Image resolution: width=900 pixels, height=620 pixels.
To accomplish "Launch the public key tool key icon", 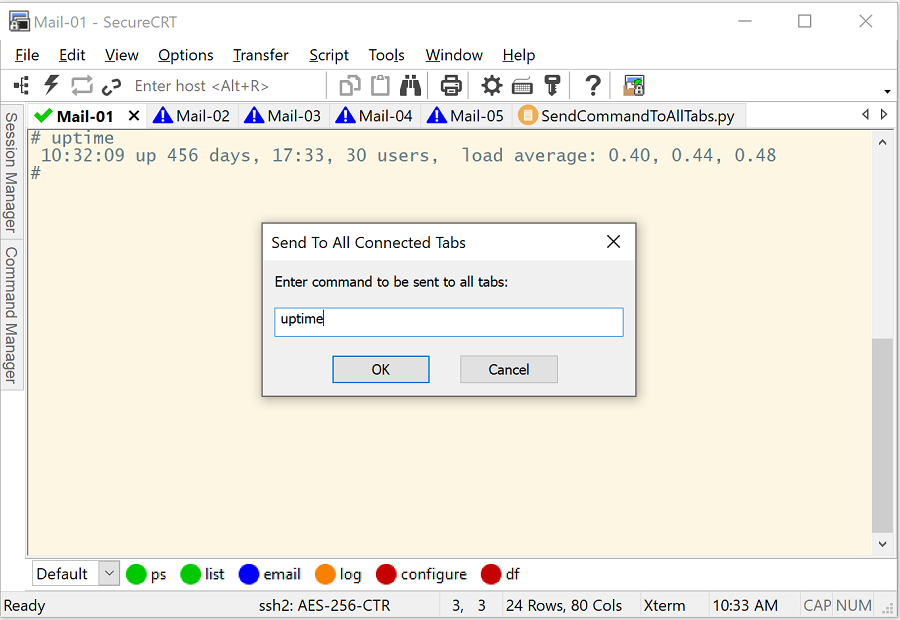I will (552, 85).
